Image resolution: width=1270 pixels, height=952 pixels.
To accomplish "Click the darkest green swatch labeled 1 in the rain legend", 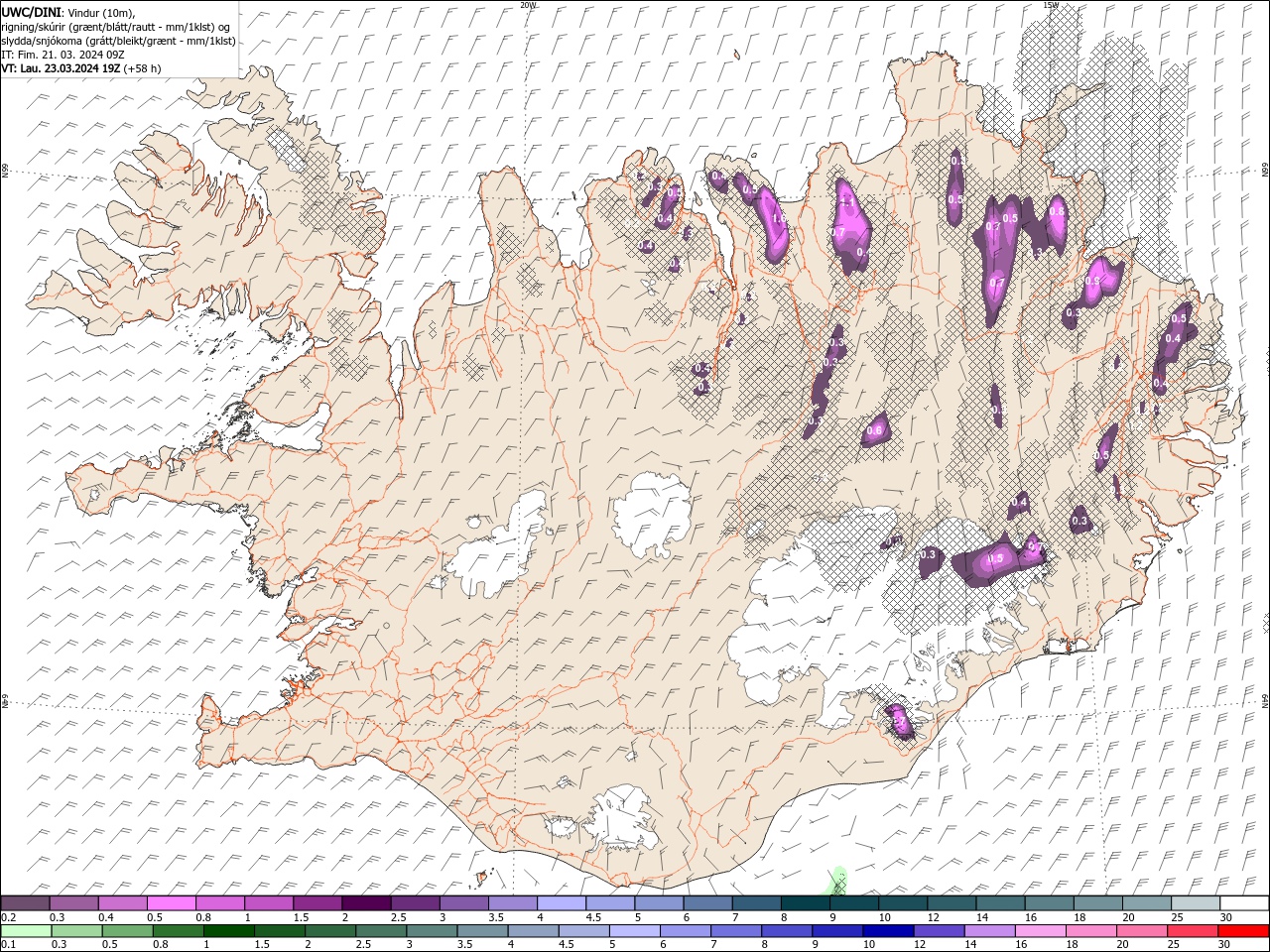I will pyautogui.click(x=228, y=931).
